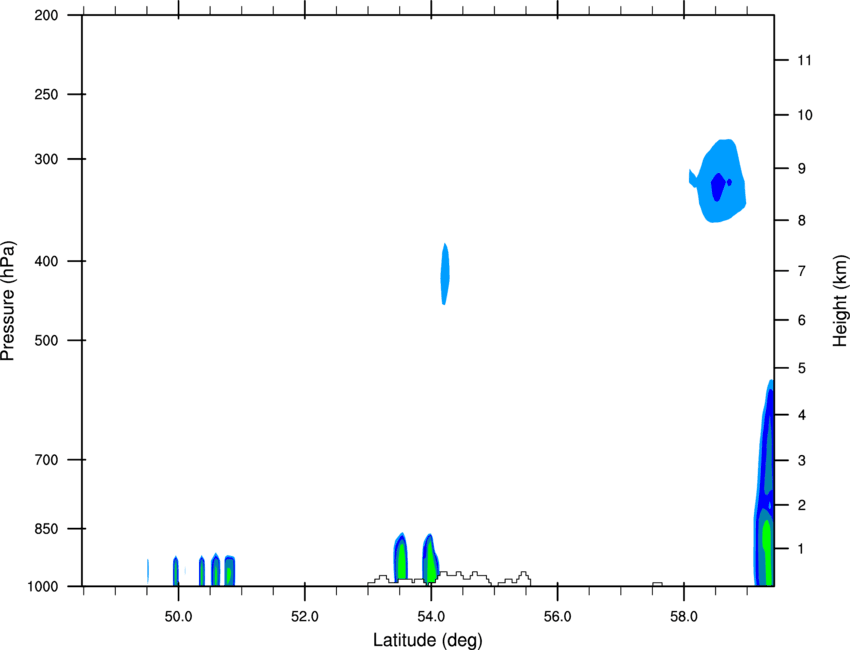Image resolution: width=850 pixels, height=650 pixels.
Task: Click the 6 km height label
Action: coord(802,320)
